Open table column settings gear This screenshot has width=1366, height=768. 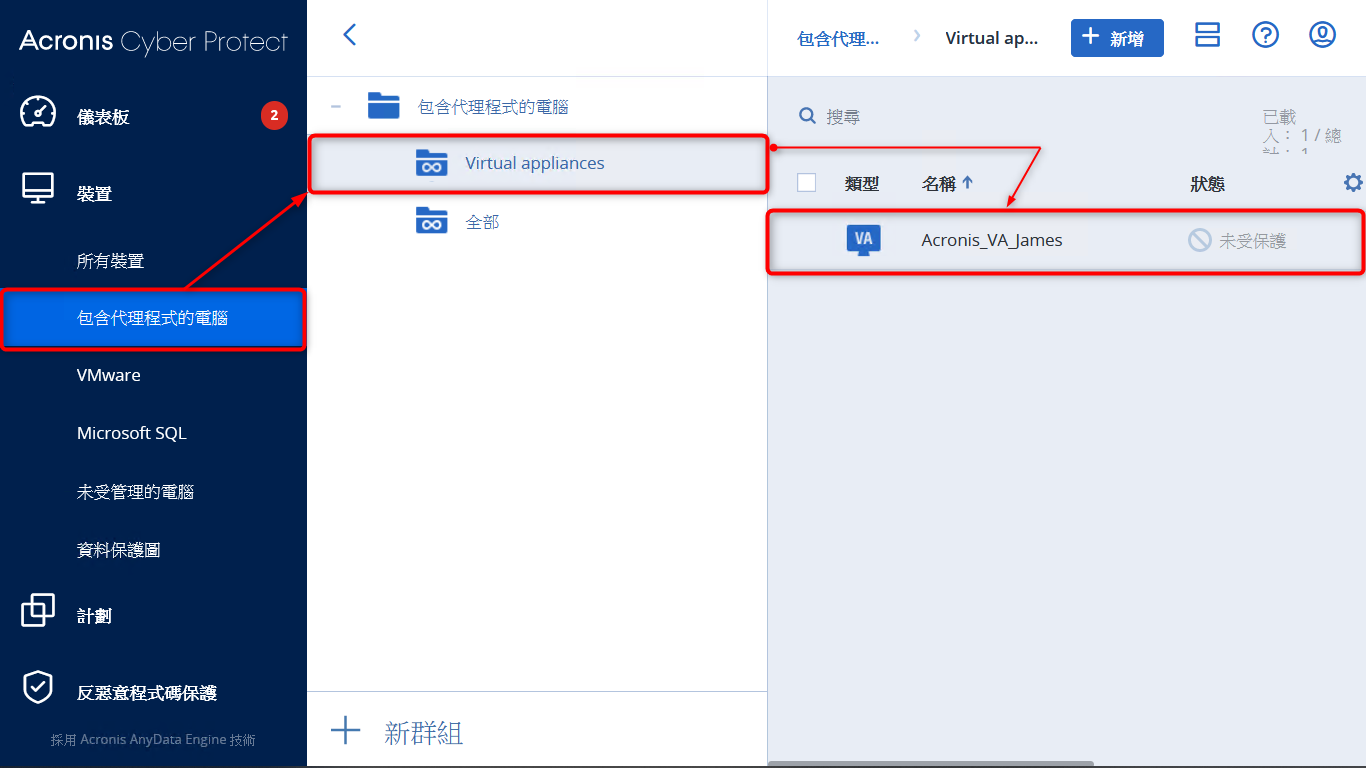point(1353,182)
